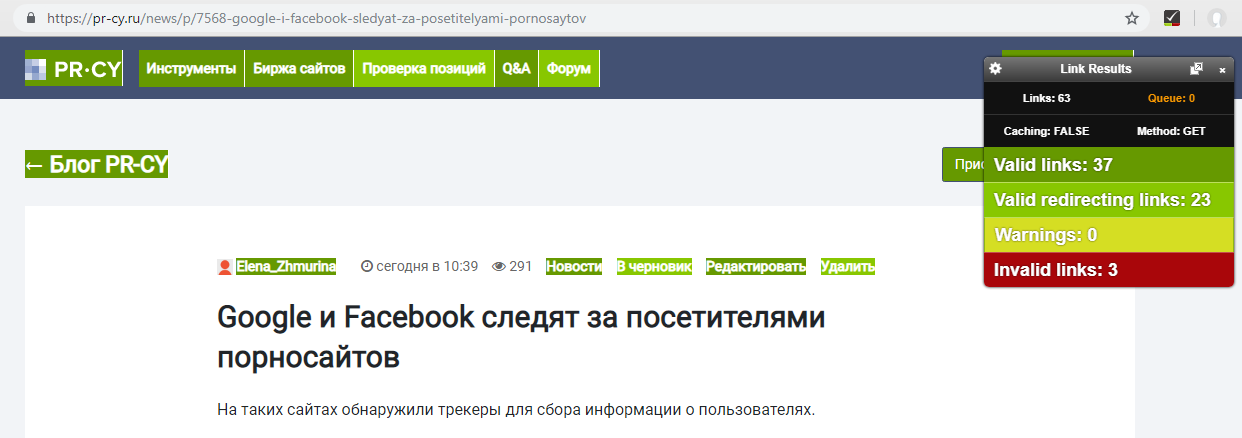Click Редактировать to edit the post
The height and width of the screenshot is (438, 1242).
(x=755, y=266)
